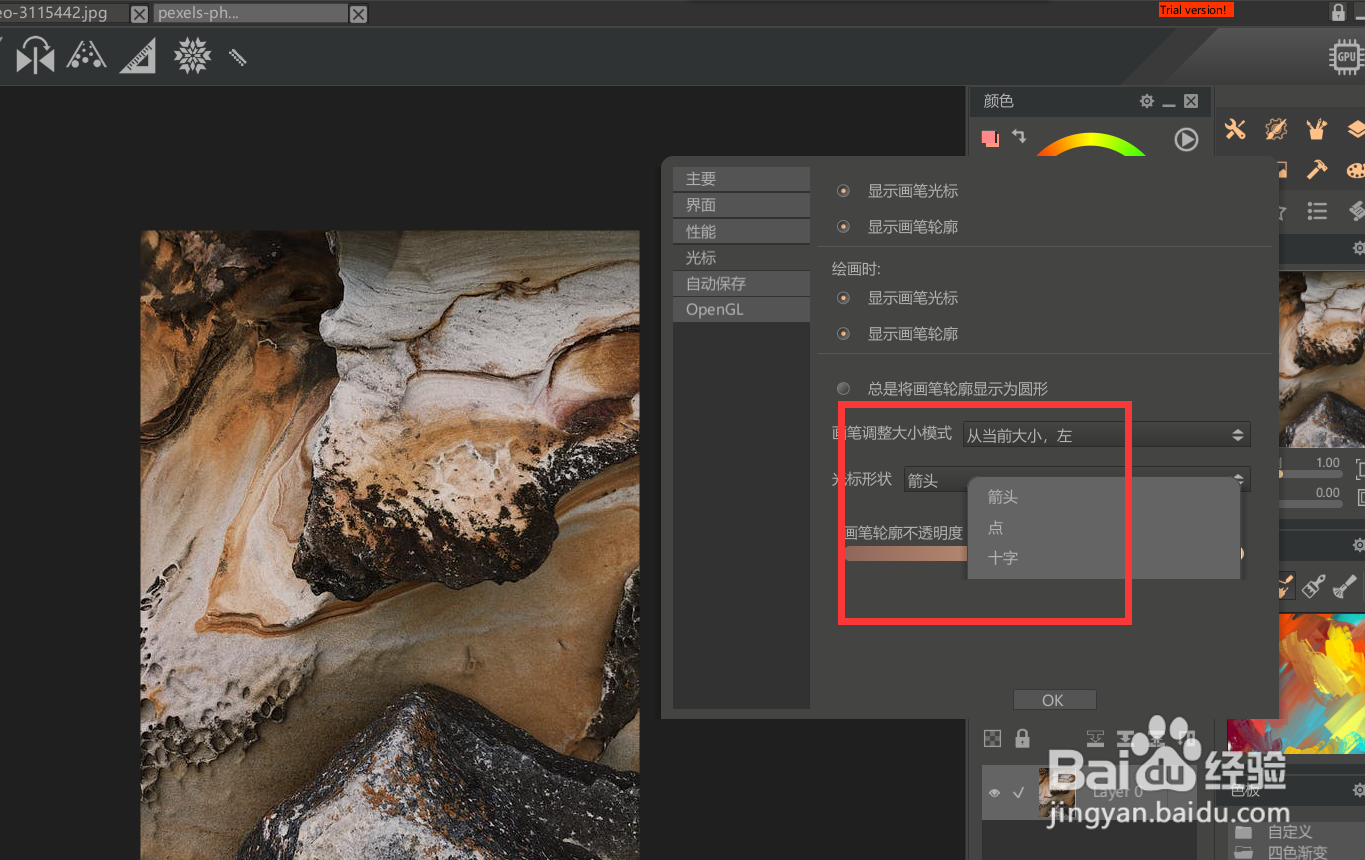Select the hammer icon
The image size is (1365, 860).
[x=1317, y=170]
